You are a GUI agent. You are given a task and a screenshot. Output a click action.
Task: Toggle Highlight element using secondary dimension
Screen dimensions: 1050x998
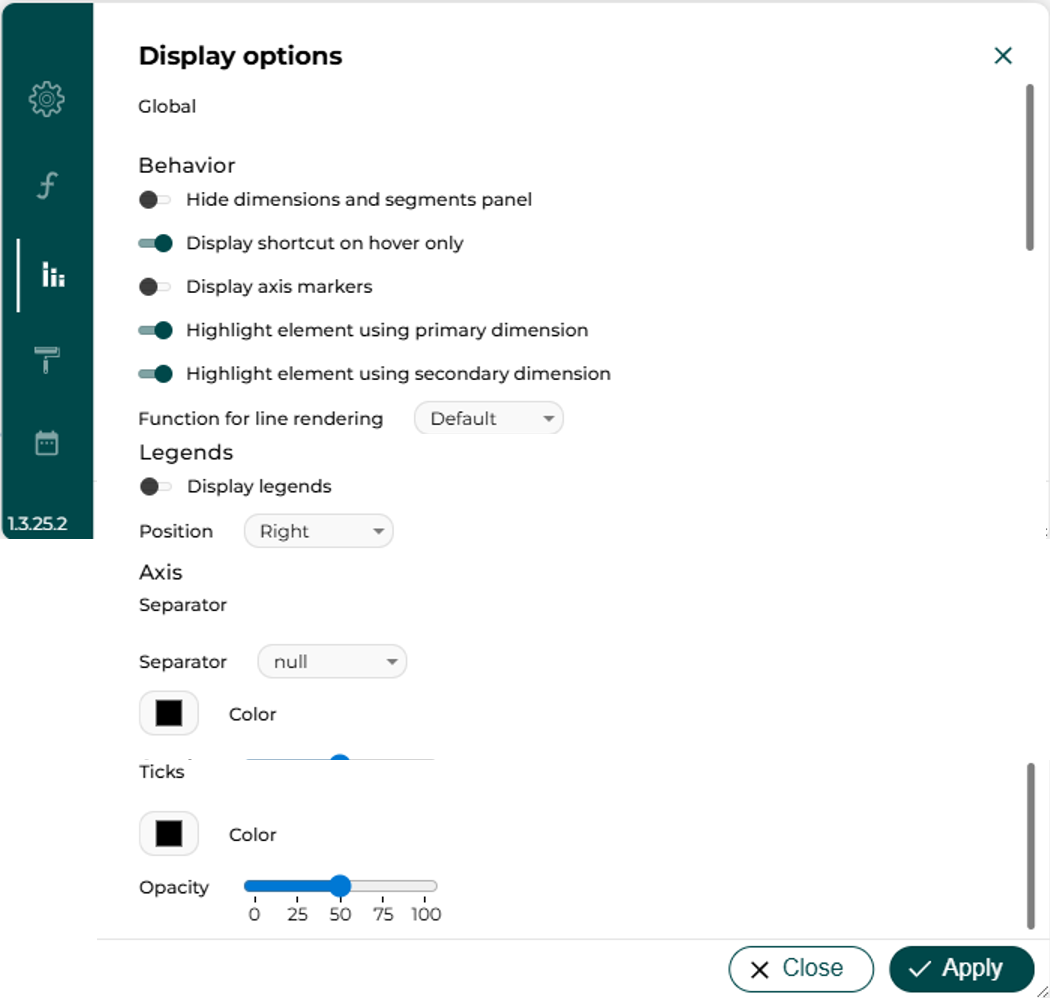[155, 374]
